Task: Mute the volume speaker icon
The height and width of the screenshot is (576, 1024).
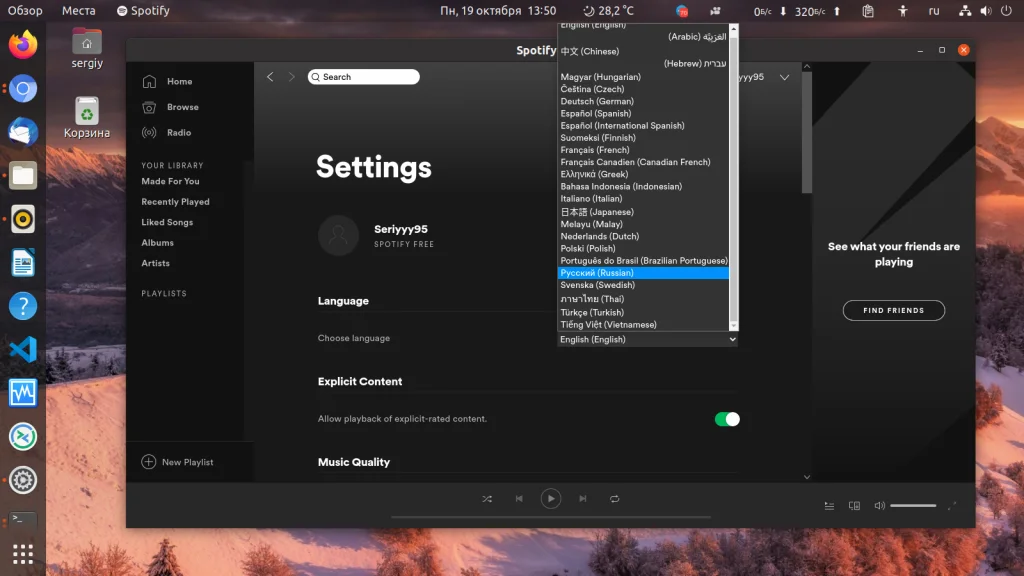Action: click(878, 506)
